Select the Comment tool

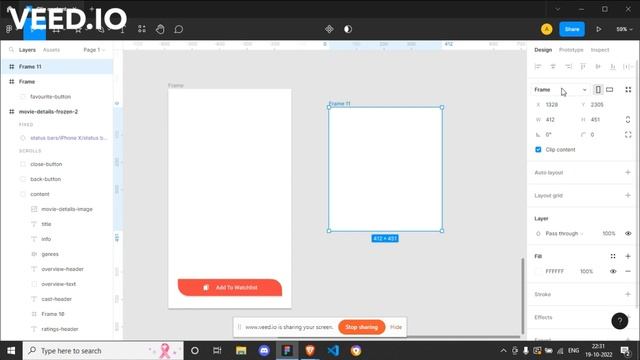(178, 29)
